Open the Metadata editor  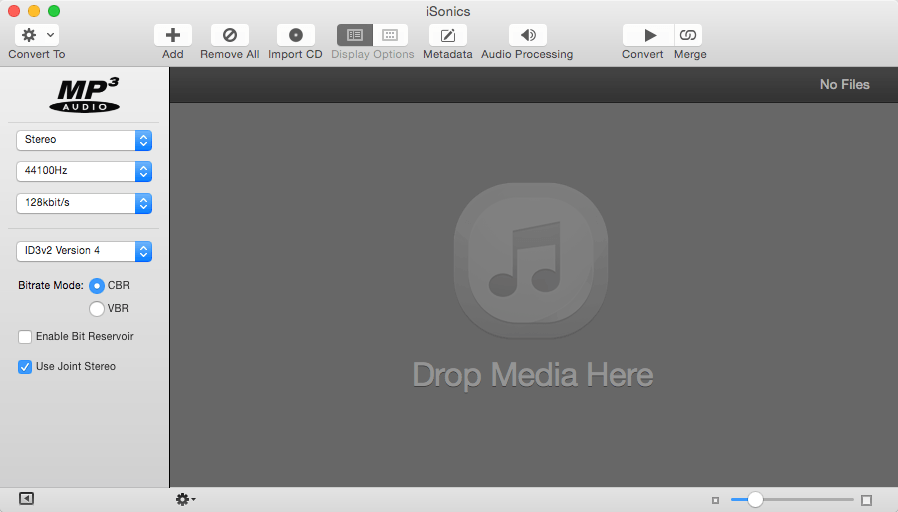(447, 35)
